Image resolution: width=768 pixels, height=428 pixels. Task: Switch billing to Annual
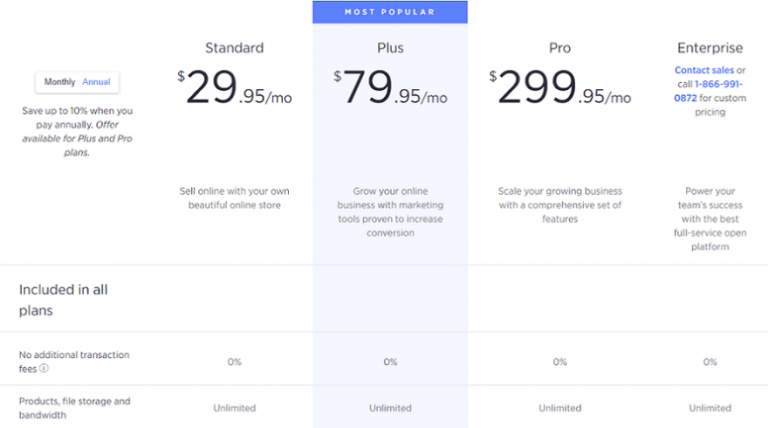point(96,82)
